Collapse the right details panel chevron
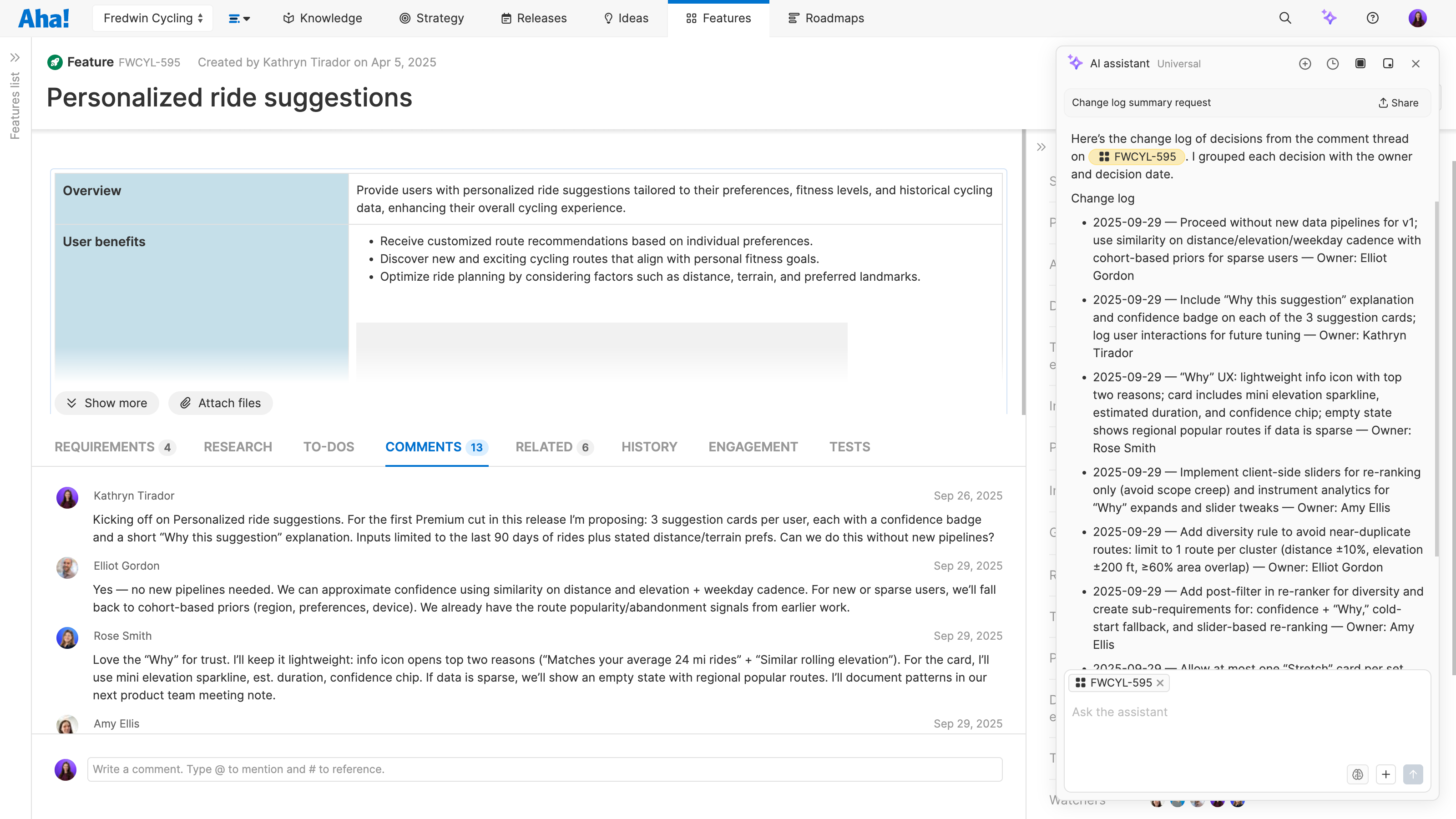 click(x=1041, y=147)
